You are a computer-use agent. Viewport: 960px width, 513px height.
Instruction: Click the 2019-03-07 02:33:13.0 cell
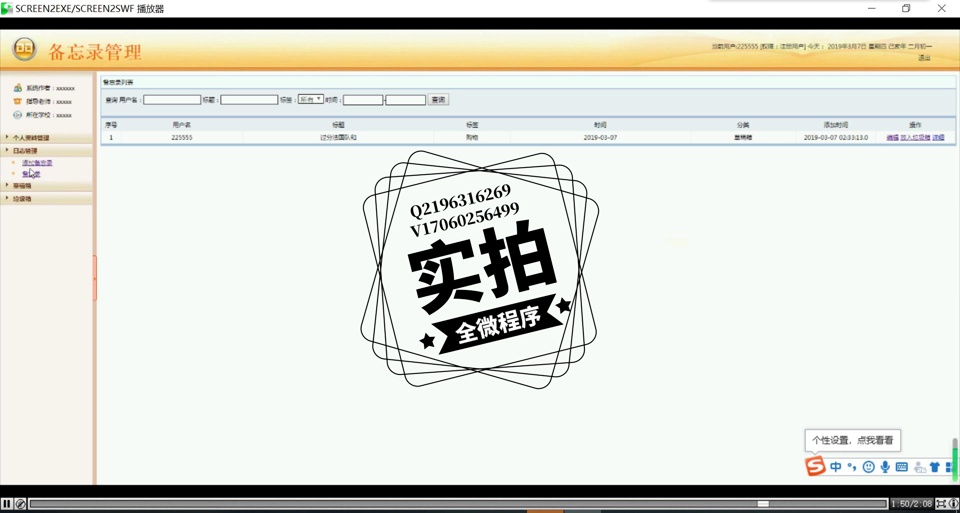coord(836,138)
